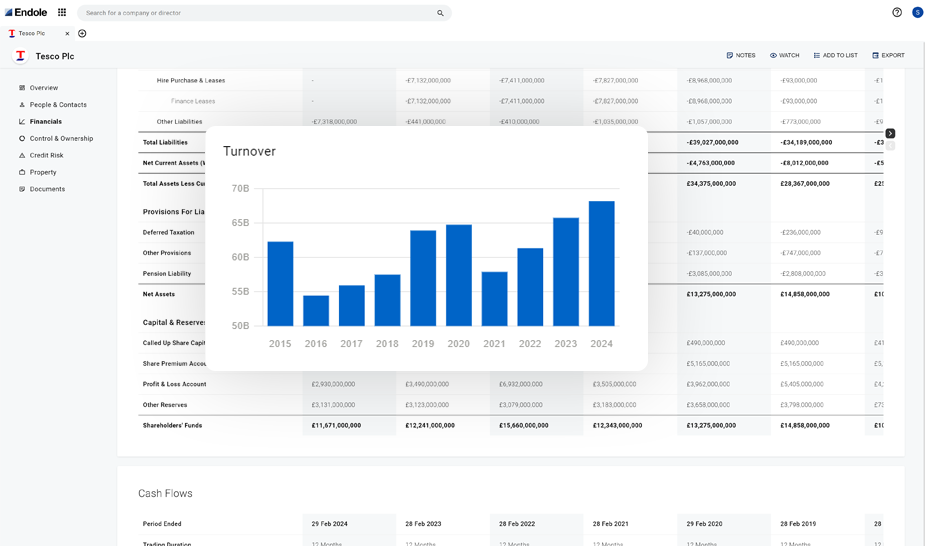Click the Net Assets row label

tap(159, 294)
